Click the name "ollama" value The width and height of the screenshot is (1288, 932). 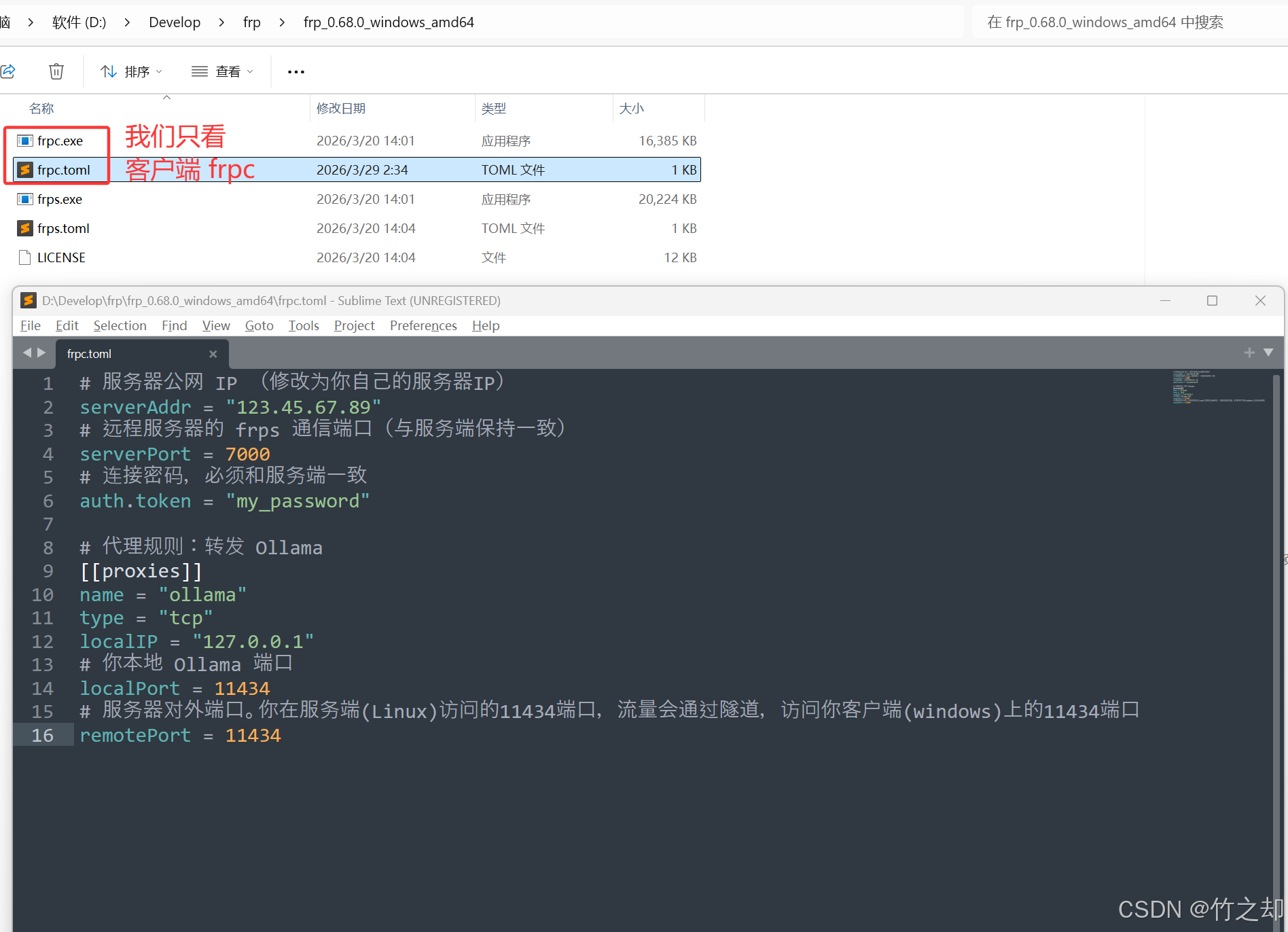(202, 594)
